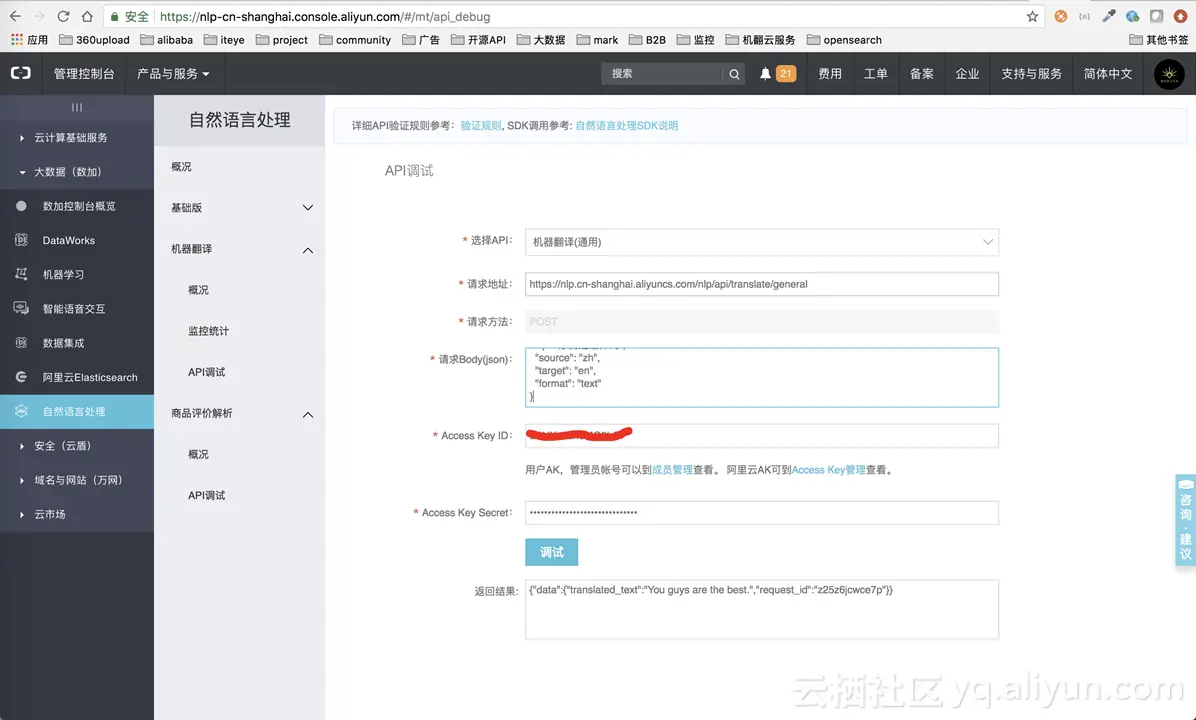Screen dimensions: 1196x720
Task: Open API调试 under 商品评价解析
Action: click(207, 495)
